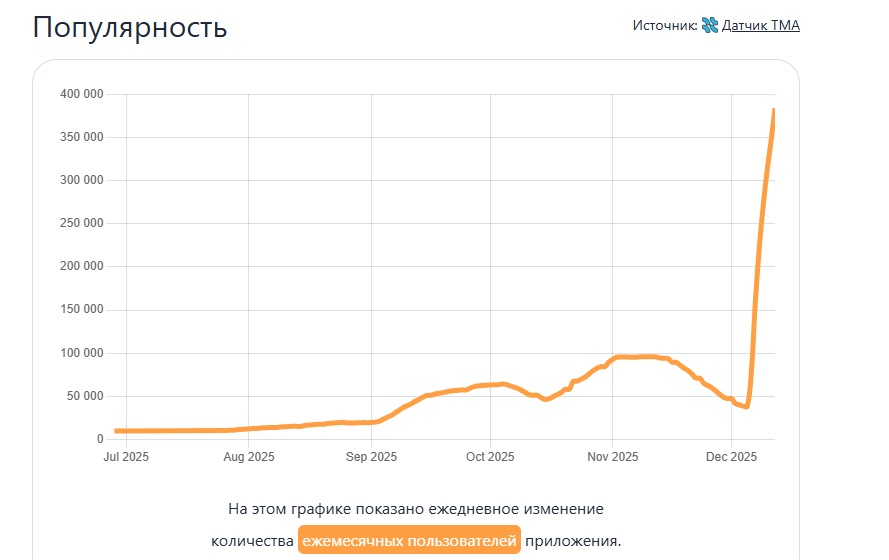
Task: Click the Источник label text
Action: (664, 25)
